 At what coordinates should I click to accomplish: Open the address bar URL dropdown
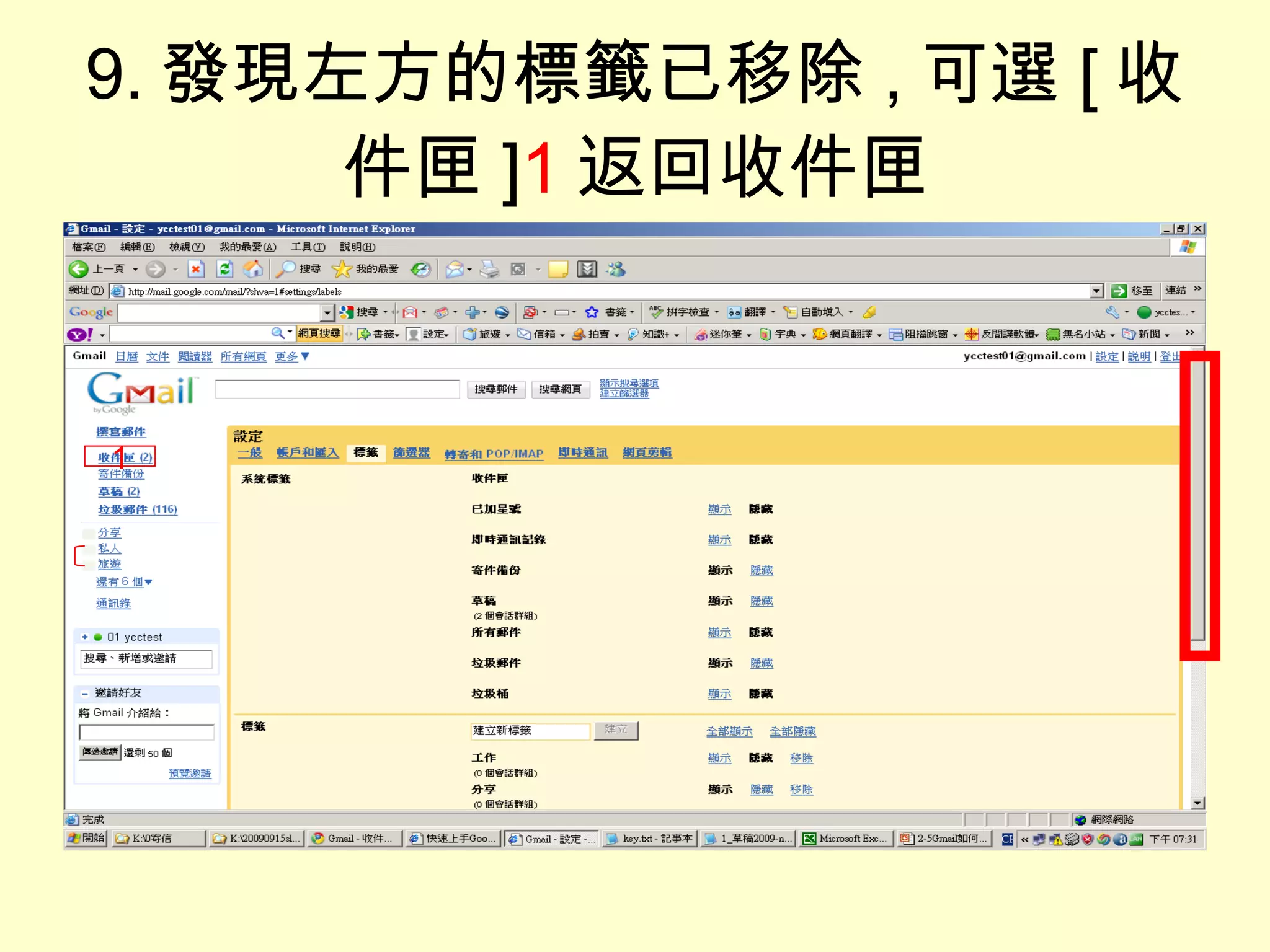point(1096,291)
